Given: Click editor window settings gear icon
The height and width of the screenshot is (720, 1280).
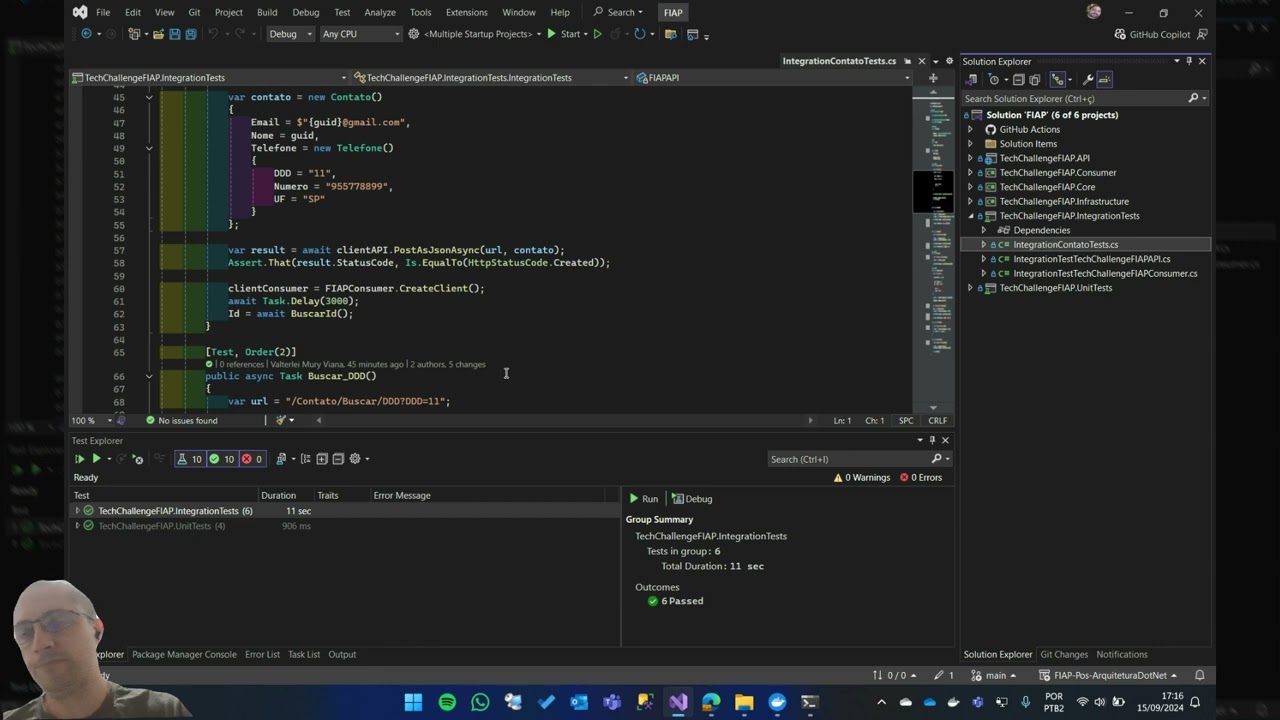Looking at the screenshot, I should (949, 61).
